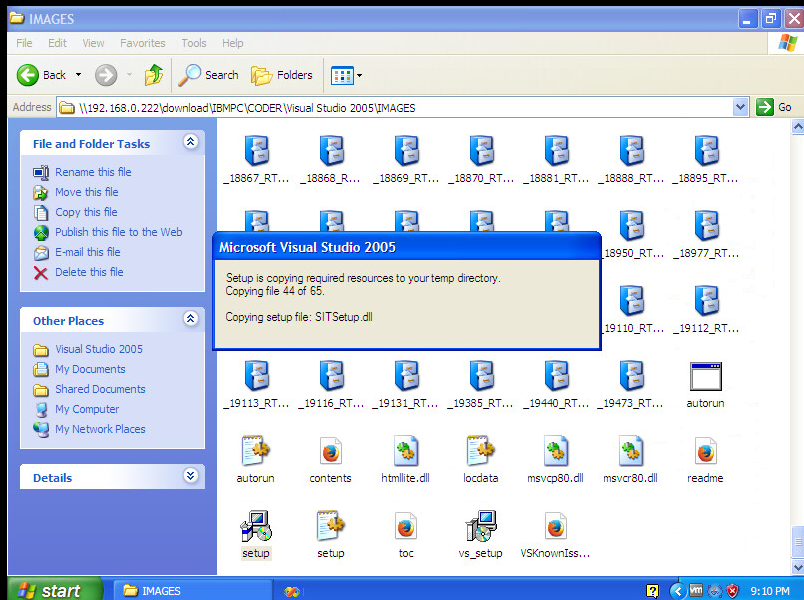Select the htmllite.dll file icon

click(x=405, y=452)
